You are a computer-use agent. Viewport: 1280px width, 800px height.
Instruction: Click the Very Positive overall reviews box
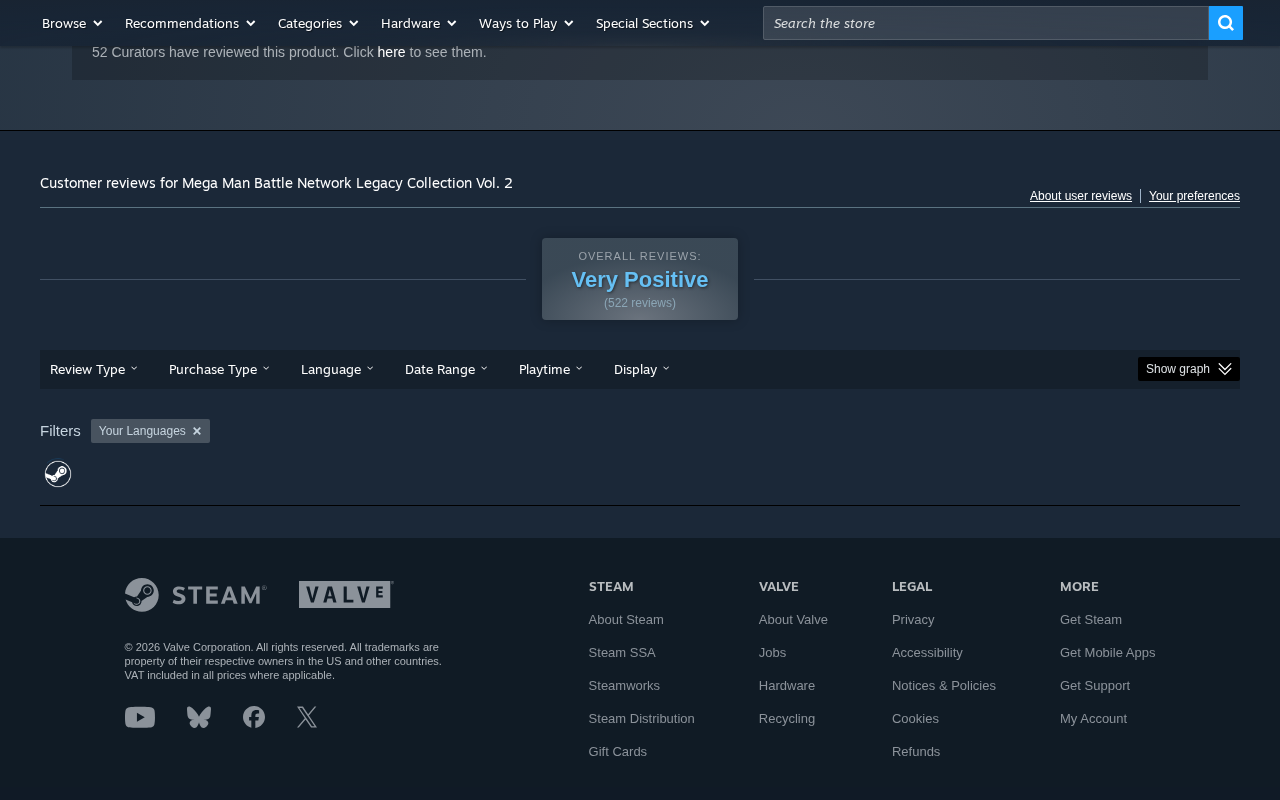pyautogui.click(x=640, y=279)
